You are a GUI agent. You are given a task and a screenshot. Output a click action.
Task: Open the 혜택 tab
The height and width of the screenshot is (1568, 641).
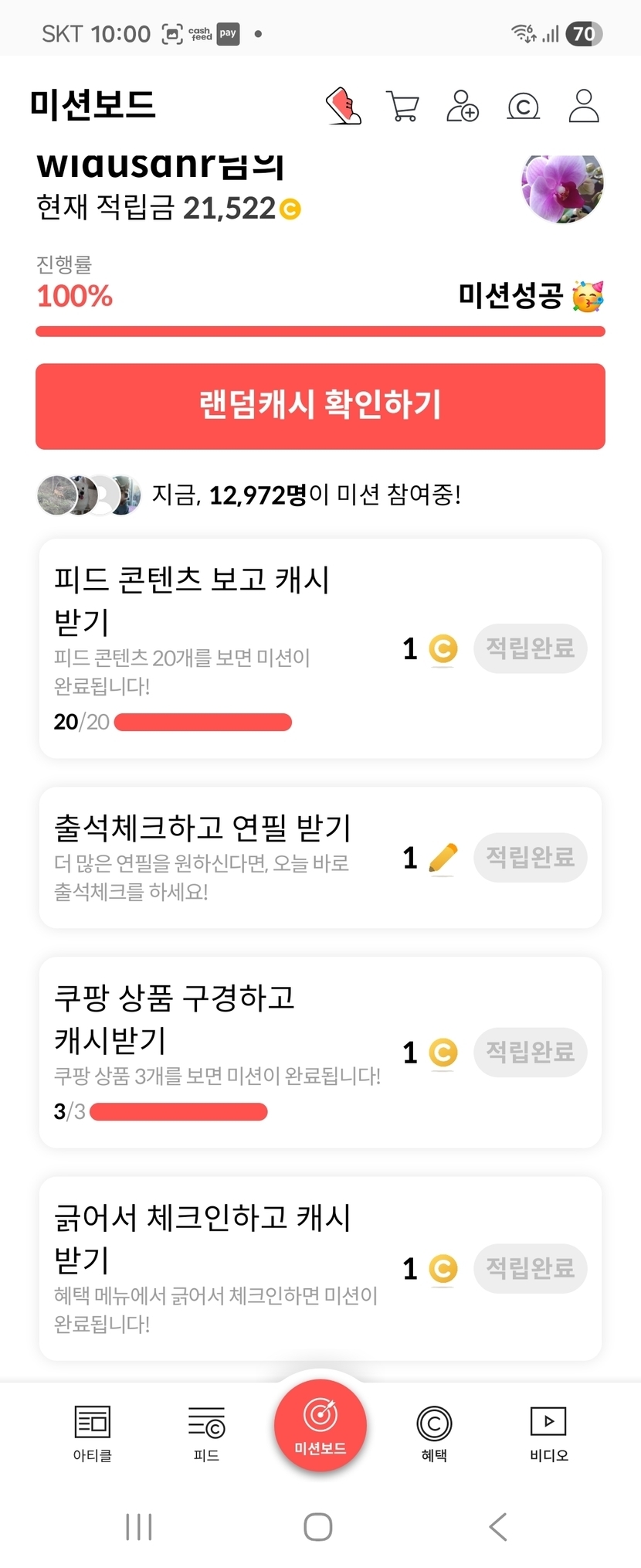click(434, 1434)
